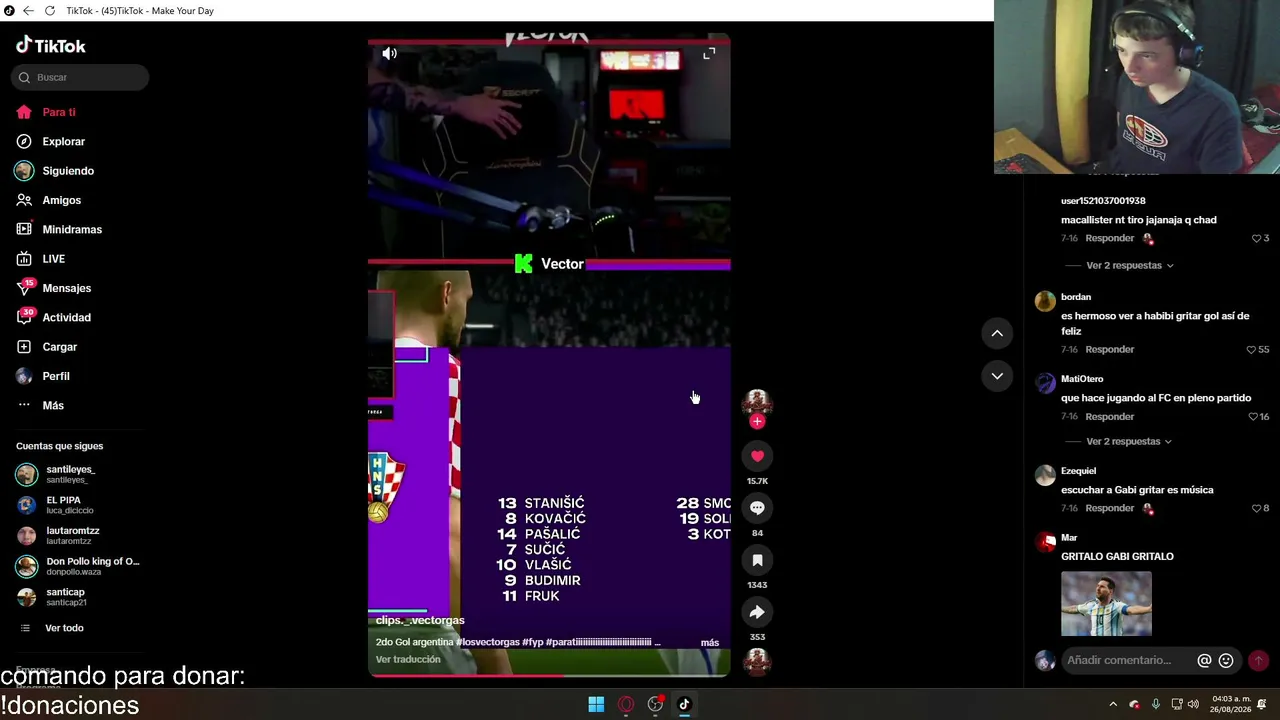
Task: Open the video comments bubble icon
Action: pyautogui.click(x=757, y=508)
